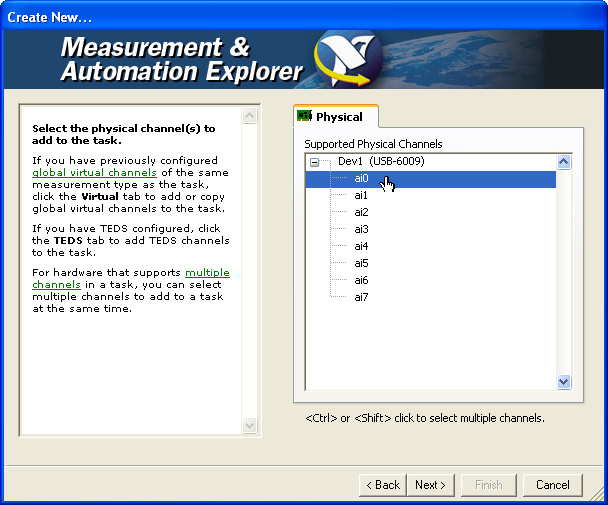Click the disabled Finish button

pyautogui.click(x=489, y=485)
